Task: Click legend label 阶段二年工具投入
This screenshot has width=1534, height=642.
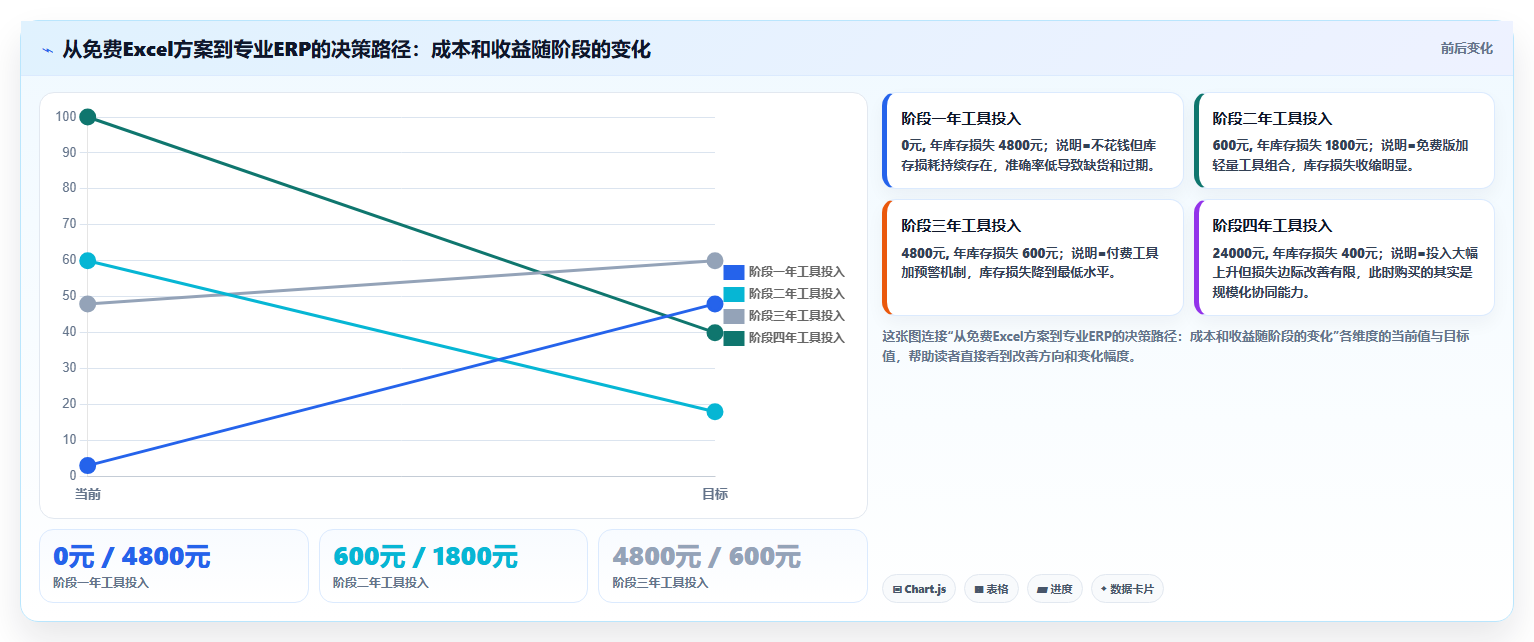Action: (x=797, y=294)
